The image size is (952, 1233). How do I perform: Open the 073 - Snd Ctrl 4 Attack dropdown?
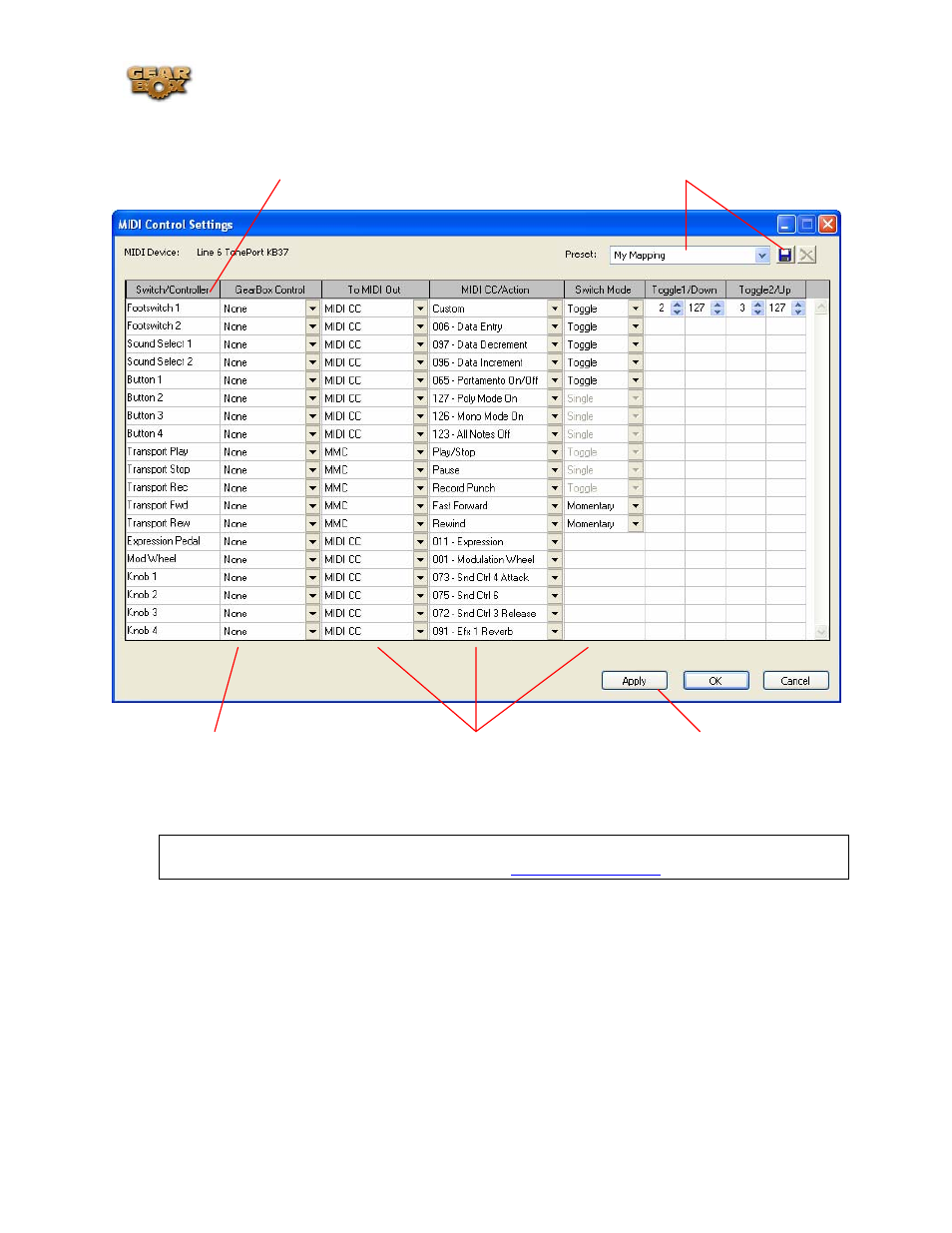[555, 578]
